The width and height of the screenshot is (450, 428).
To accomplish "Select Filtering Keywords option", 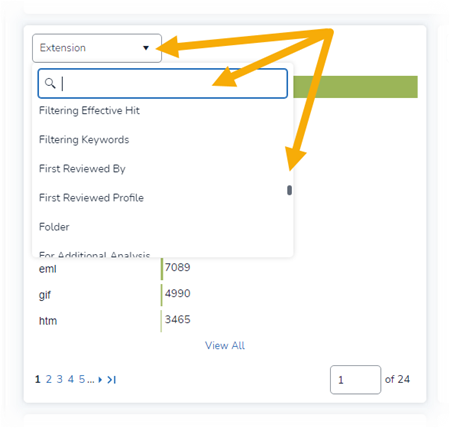I will (84, 139).
